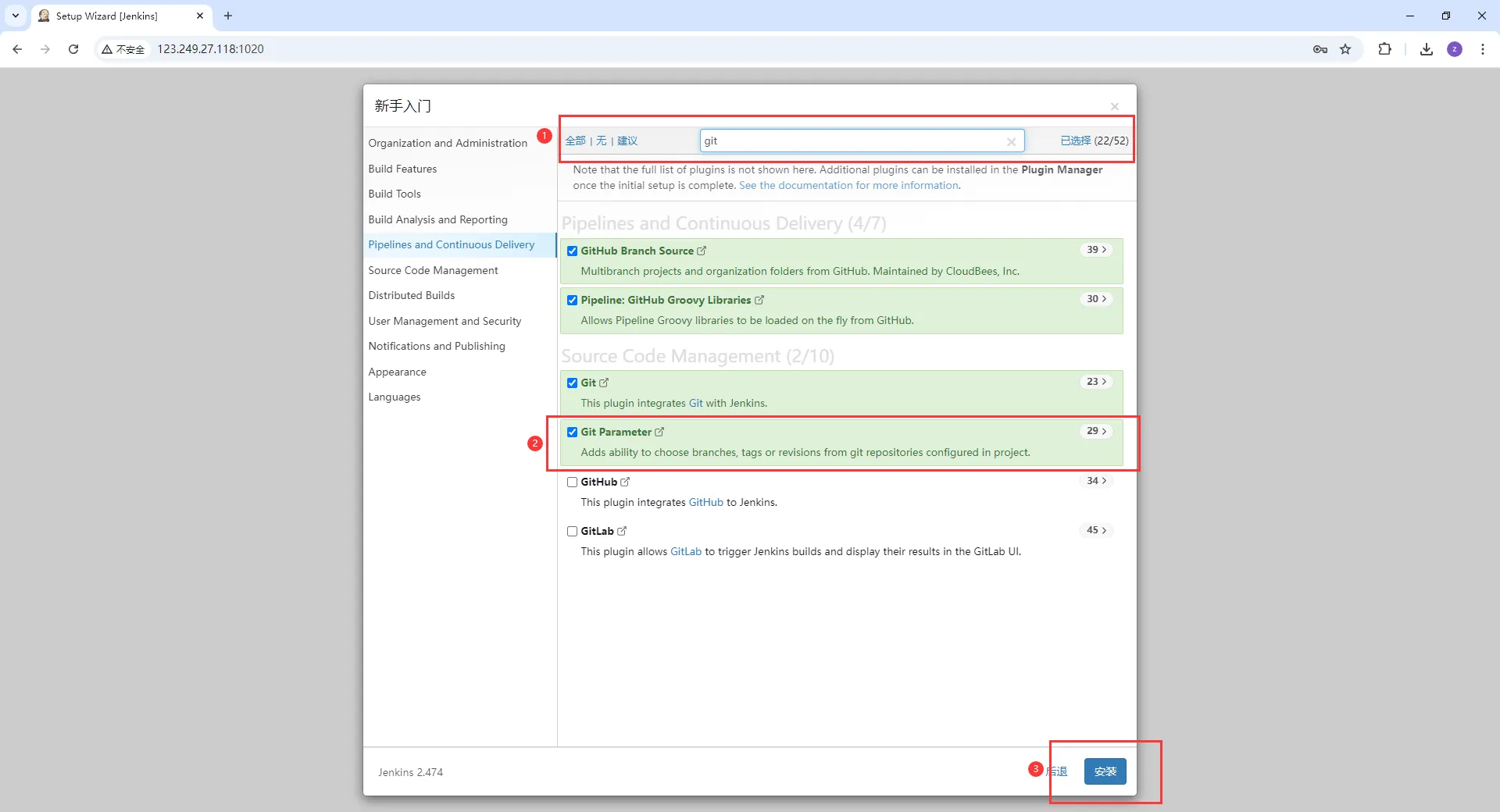Open Git Parameter external link icon
The image size is (1500, 812).
tap(659, 432)
